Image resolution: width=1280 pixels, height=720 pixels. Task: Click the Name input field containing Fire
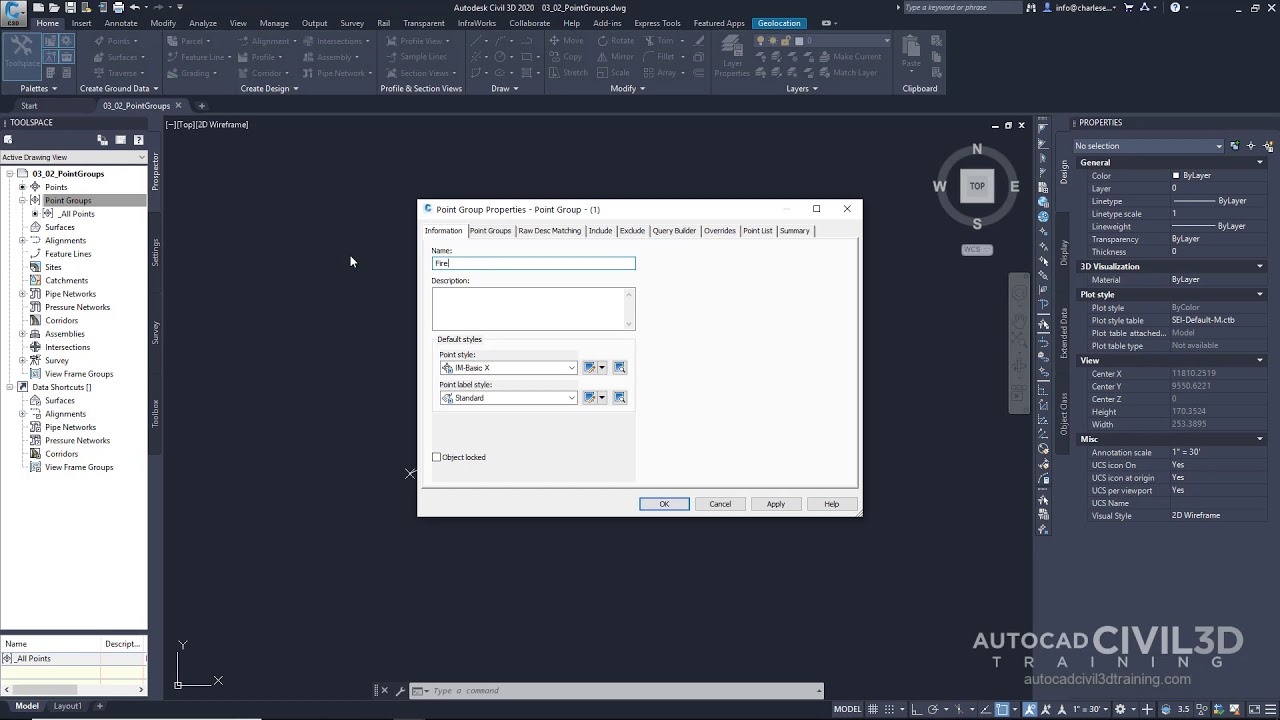tap(533, 263)
